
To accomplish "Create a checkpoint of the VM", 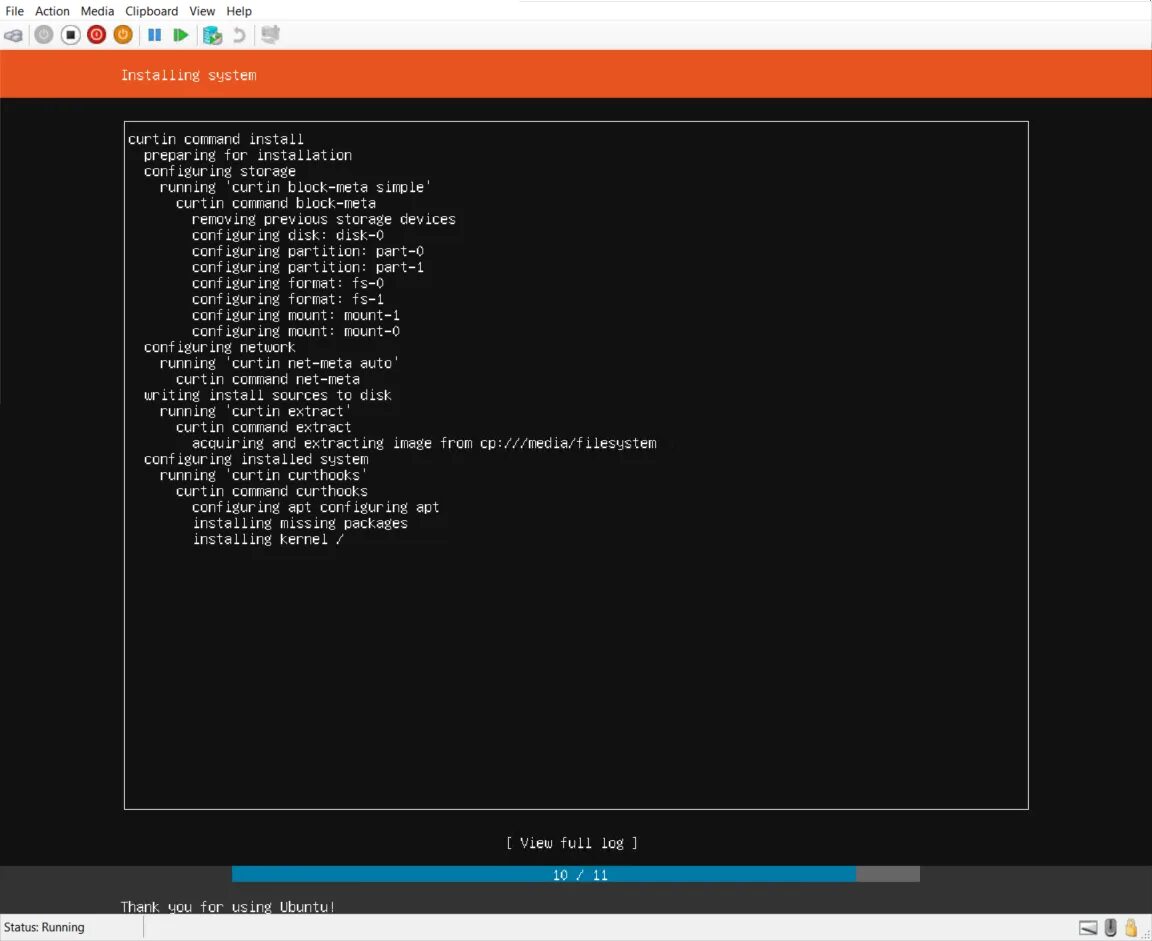I will (x=213, y=34).
